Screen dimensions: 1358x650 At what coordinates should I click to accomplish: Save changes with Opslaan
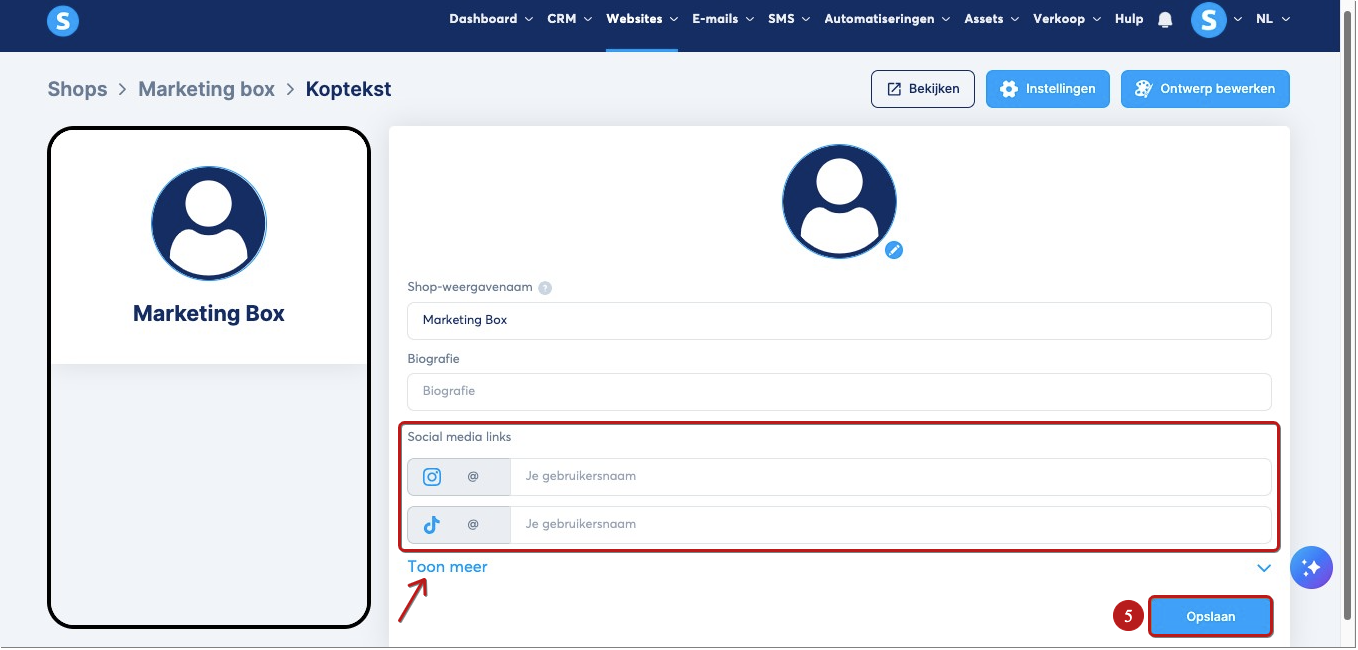click(x=1210, y=617)
